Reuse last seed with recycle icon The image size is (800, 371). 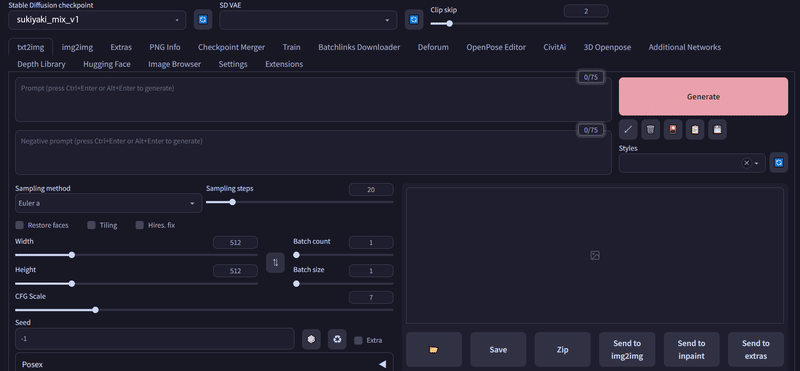coord(337,339)
